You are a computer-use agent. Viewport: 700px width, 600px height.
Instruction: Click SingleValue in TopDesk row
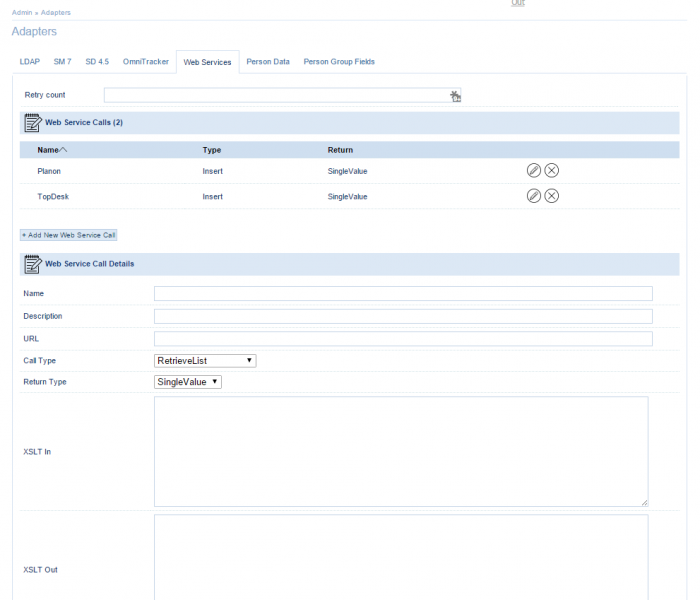click(347, 196)
